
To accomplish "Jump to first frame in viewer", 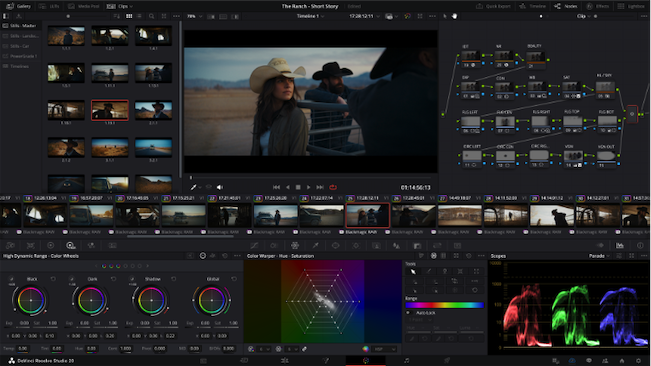I will [276, 188].
